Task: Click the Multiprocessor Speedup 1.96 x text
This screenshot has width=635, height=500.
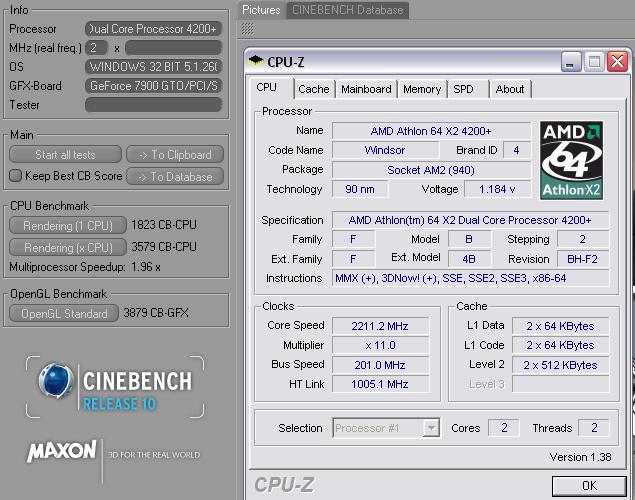Action: (x=85, y=267)
